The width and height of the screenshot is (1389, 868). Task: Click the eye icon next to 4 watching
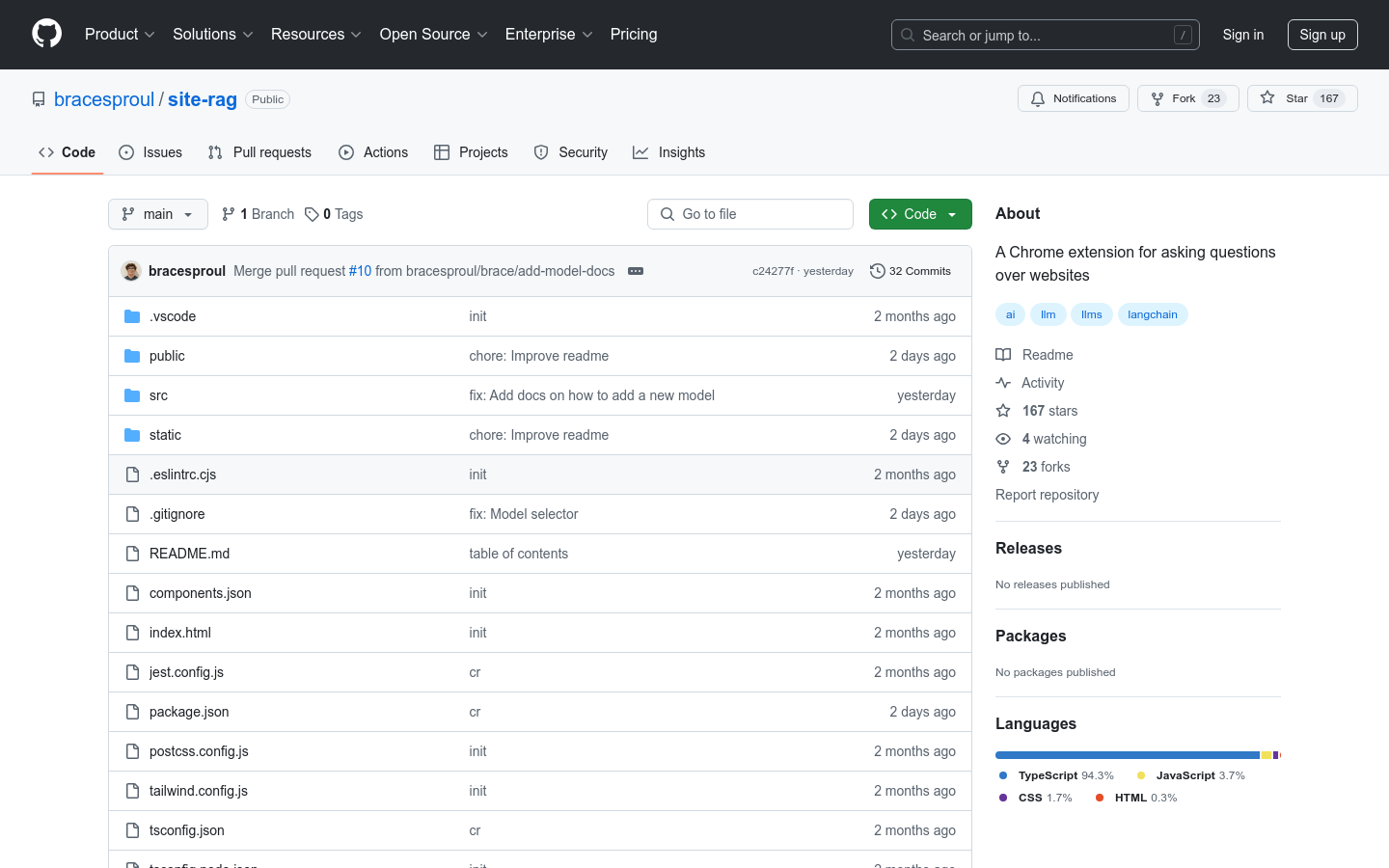[1003, 439]
